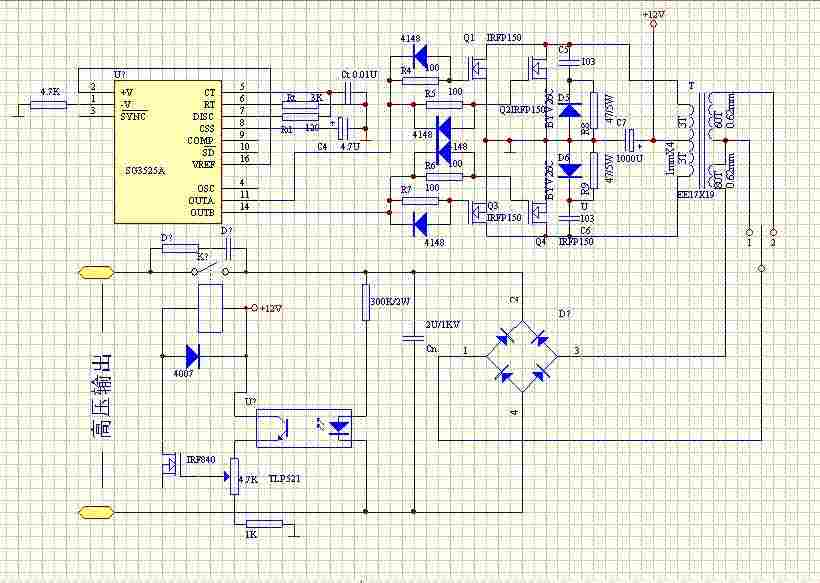The image size is (820, 583).
Task: Click the 'OUTA' pin label
Action: tap(201, 201)
